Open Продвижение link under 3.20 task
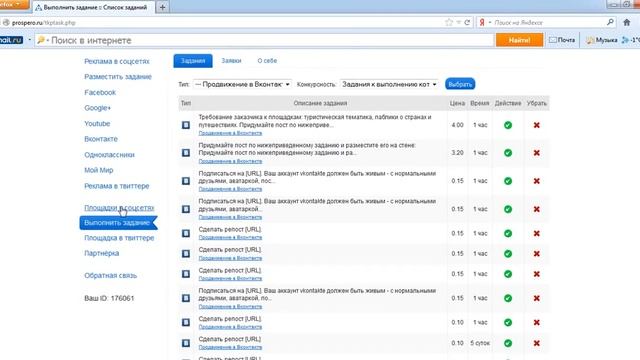The width and height of the screenshot is (640, 360). click(x=230, y=161)
